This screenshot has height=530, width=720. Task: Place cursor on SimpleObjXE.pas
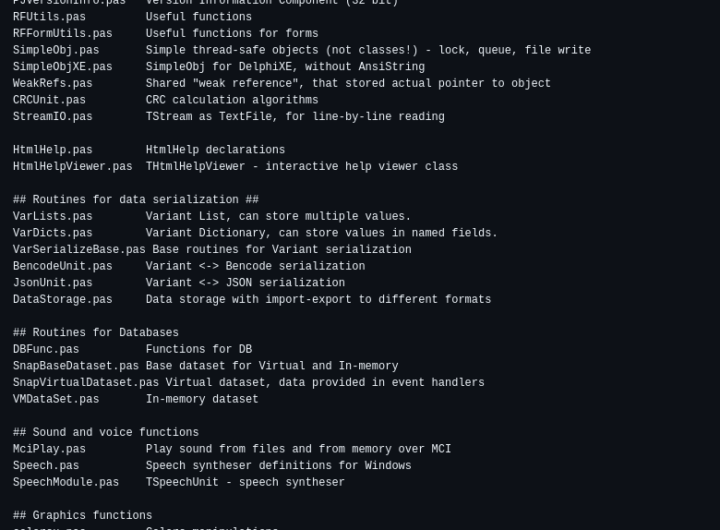pos(62,67)
